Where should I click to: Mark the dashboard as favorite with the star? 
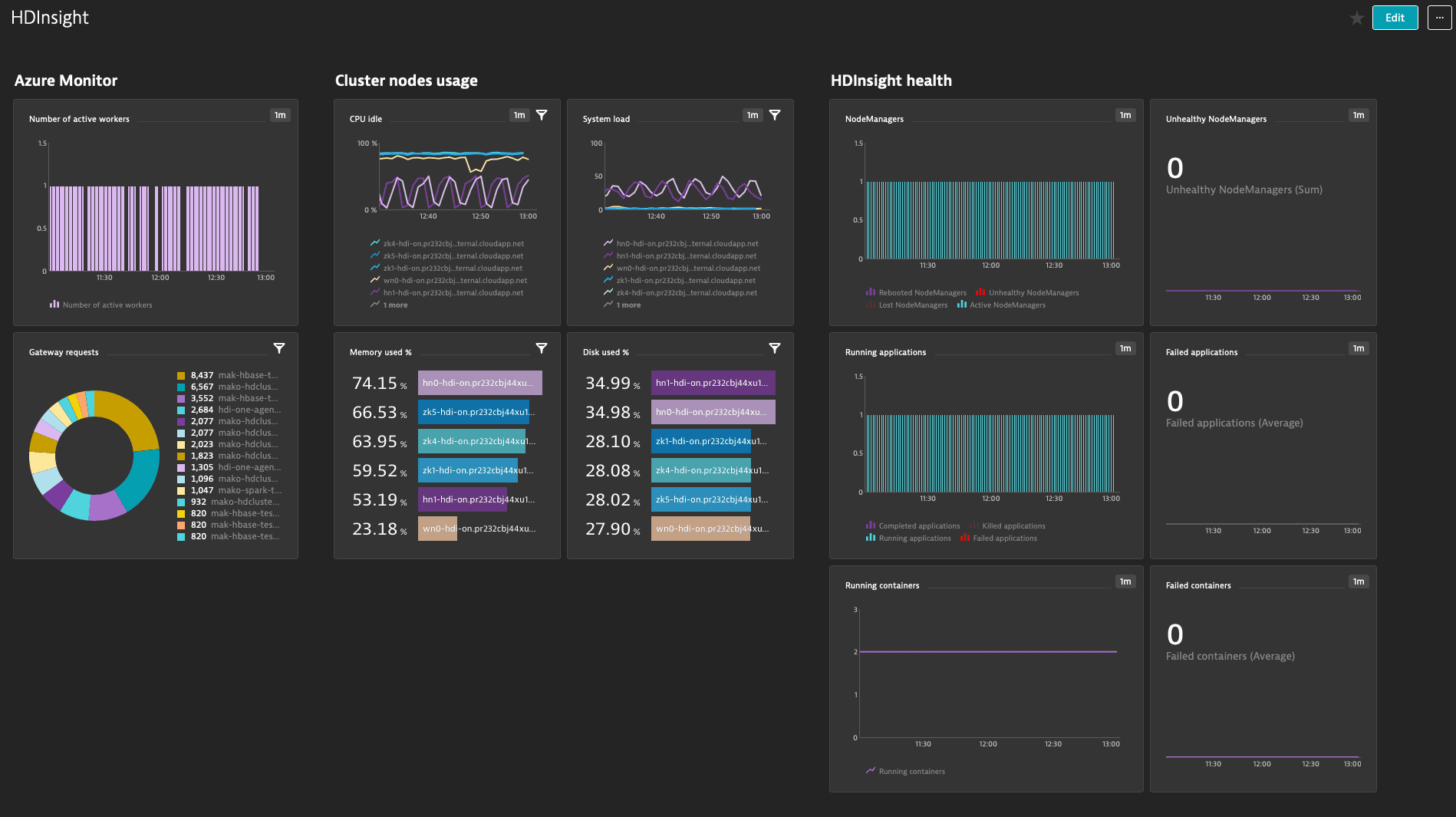tap(1356, 18)
